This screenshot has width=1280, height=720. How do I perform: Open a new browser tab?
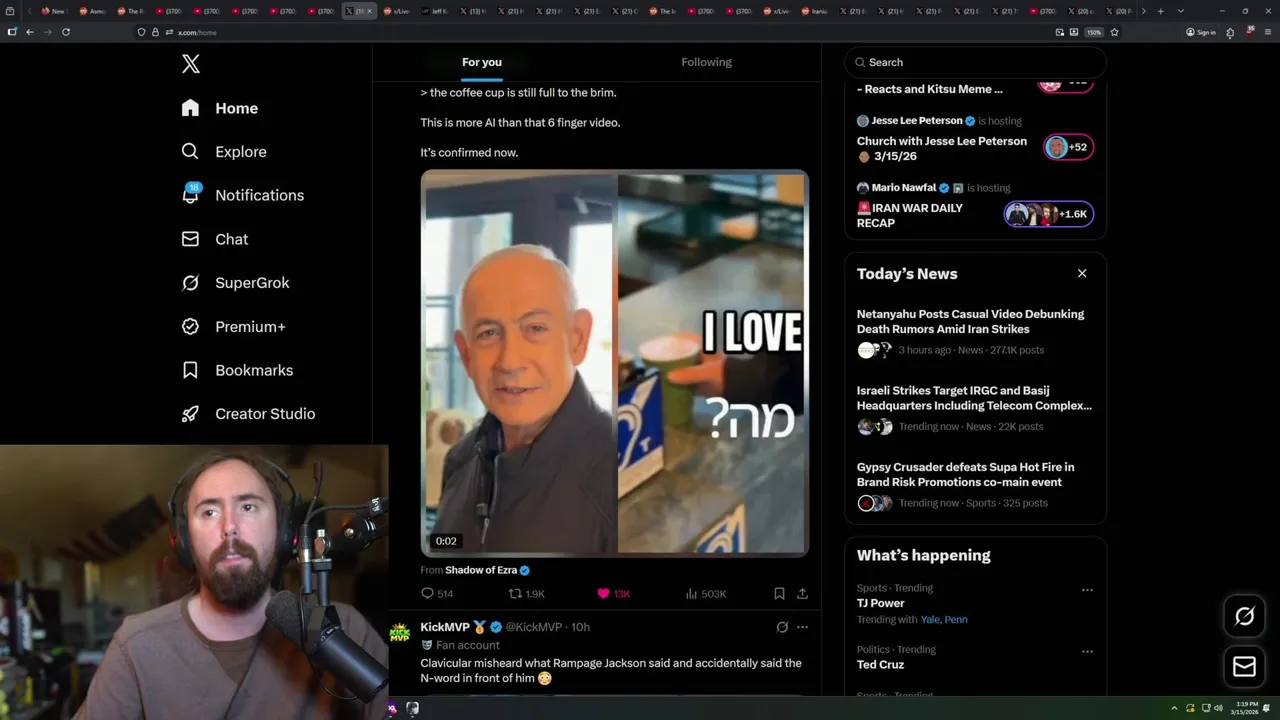coord(1160,11)
